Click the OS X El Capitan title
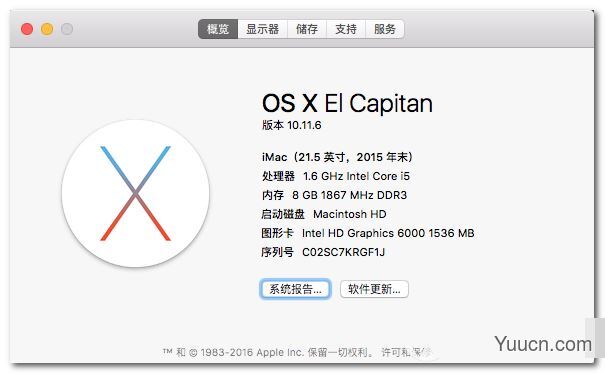Viewport: 605px width, 374px height. 347,103
